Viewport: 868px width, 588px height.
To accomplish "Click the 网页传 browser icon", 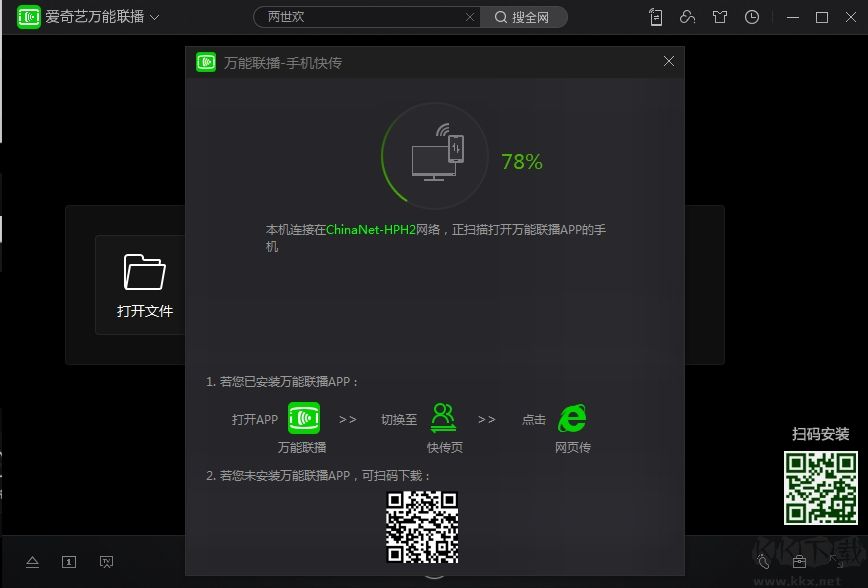I will (x=572, y=418).
